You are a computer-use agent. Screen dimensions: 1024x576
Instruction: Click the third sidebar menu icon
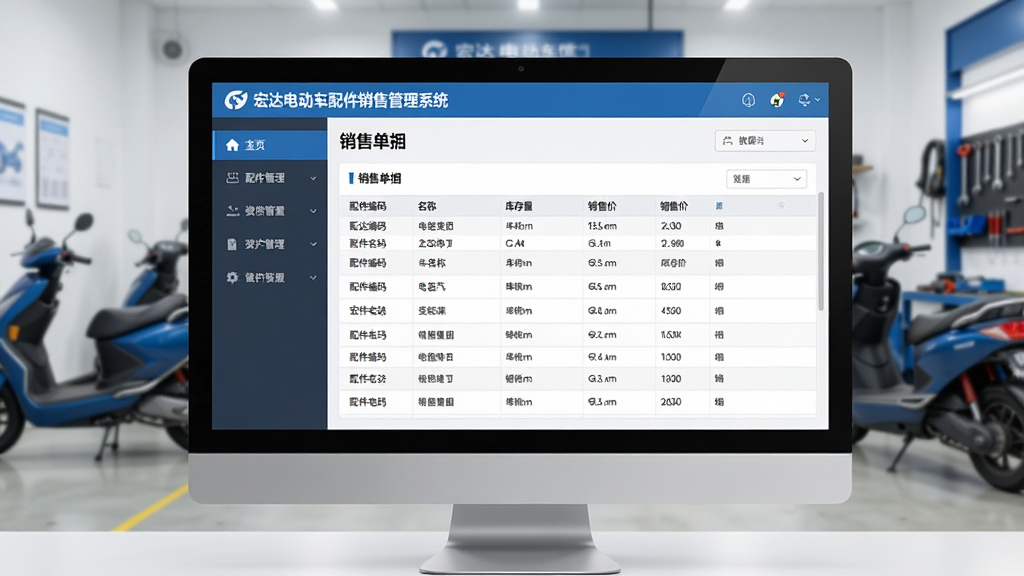[232, 211]
